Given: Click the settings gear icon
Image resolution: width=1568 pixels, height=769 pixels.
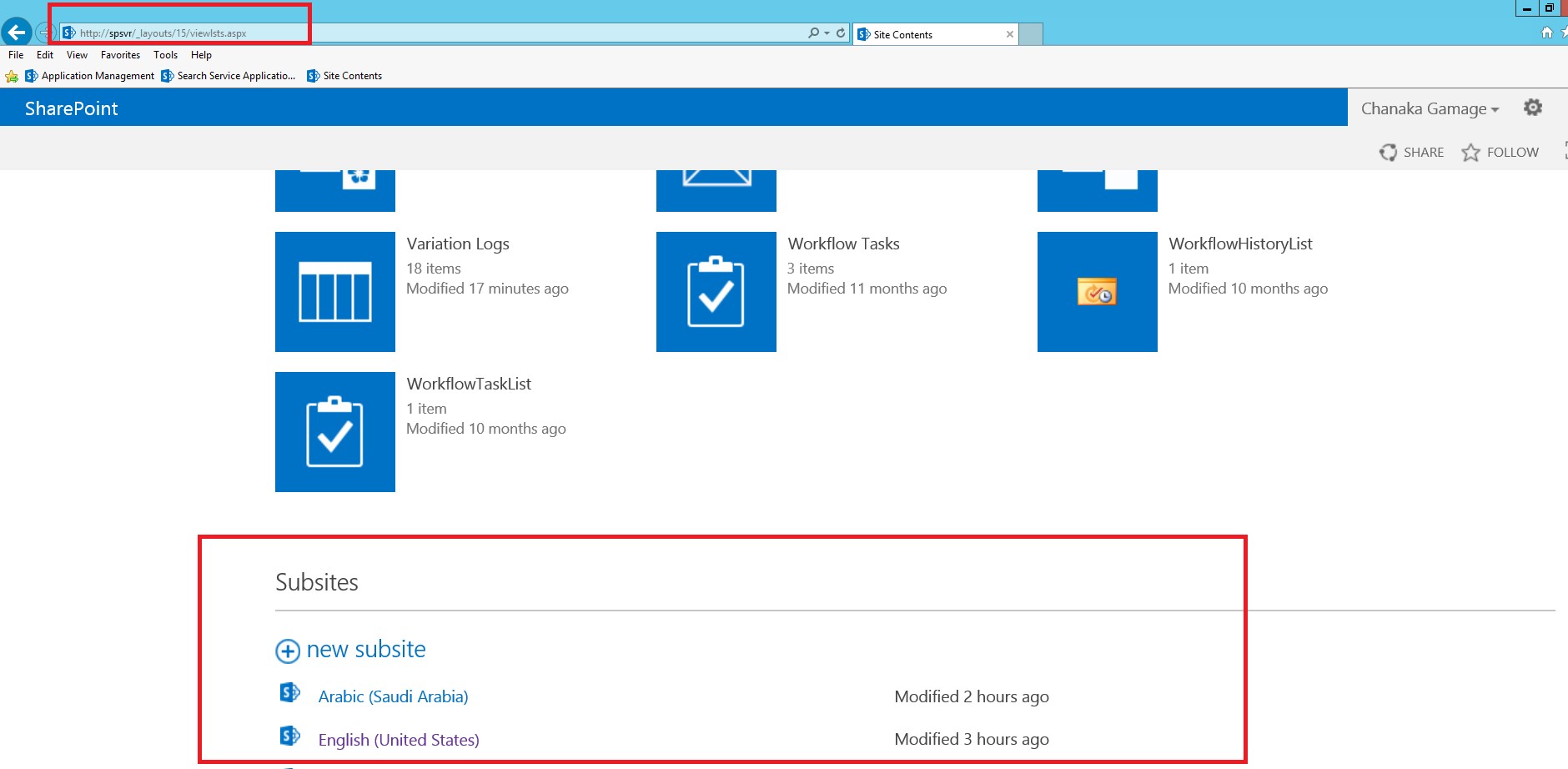Looking at the screenshot, I should coord(1532,108).
